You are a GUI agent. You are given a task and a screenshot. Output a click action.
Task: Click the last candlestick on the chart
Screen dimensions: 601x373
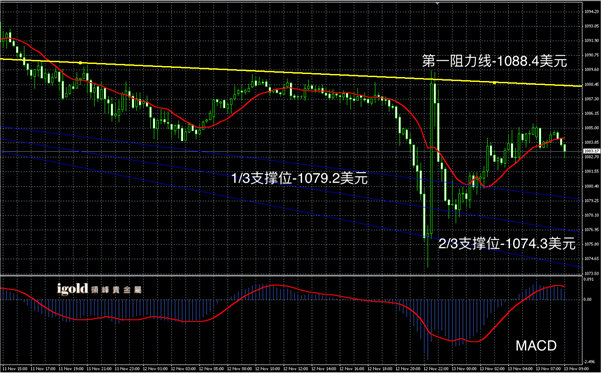565,150
